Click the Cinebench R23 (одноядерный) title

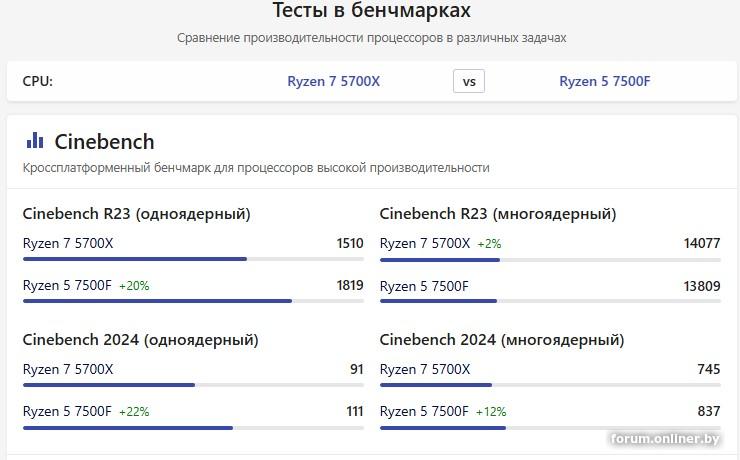click(x=136, y=214)
